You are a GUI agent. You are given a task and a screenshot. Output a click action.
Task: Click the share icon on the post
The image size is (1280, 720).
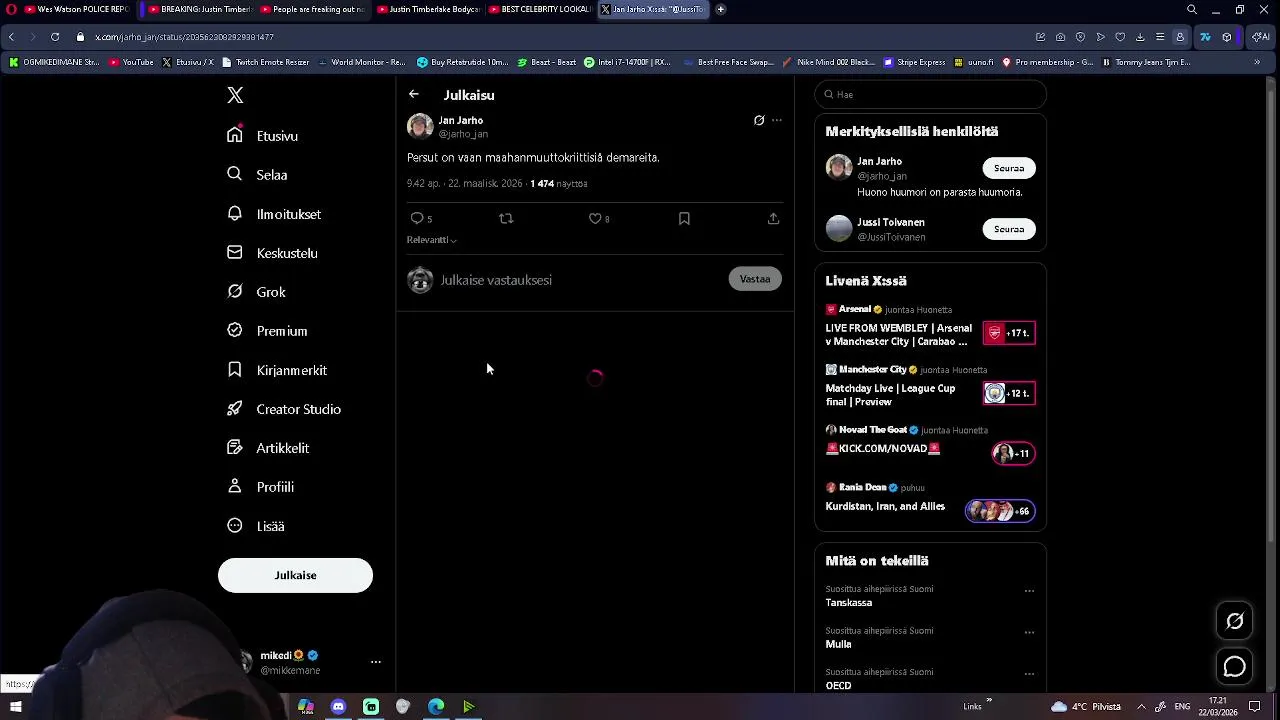click(x=773, y=218)
